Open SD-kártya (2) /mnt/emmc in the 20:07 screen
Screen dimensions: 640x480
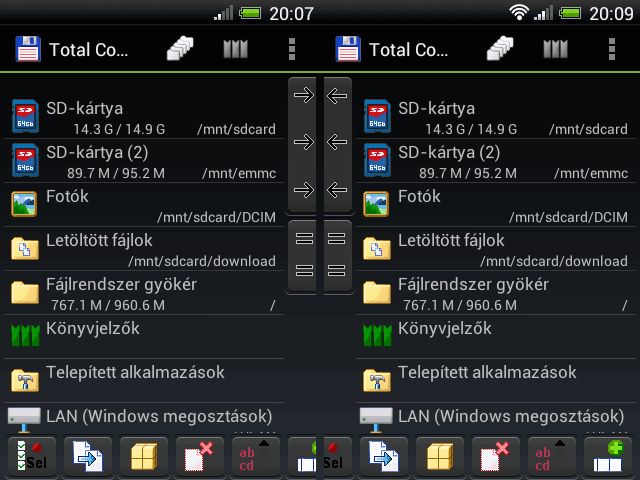coord(144,161)
